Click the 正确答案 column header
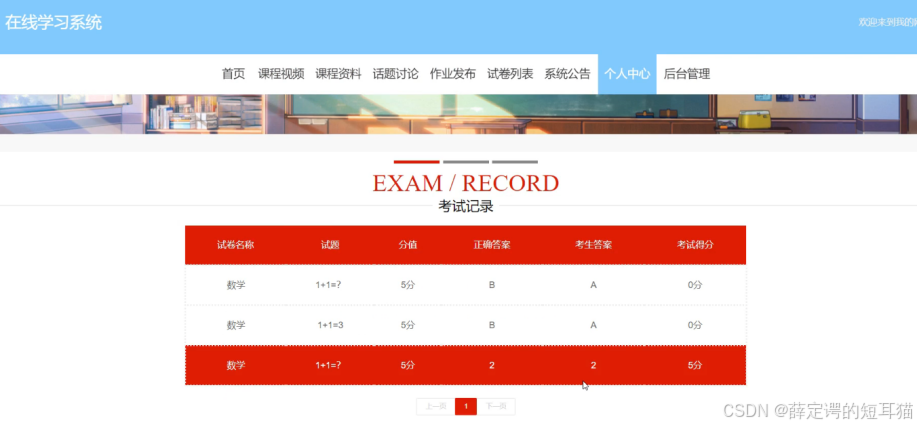917x426 pixels. point(492,245)
